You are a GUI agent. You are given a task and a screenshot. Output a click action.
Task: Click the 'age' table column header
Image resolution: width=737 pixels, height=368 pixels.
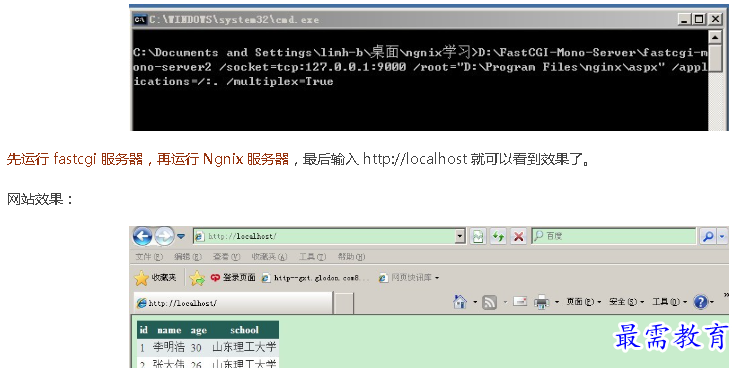[x=199, y=330]
